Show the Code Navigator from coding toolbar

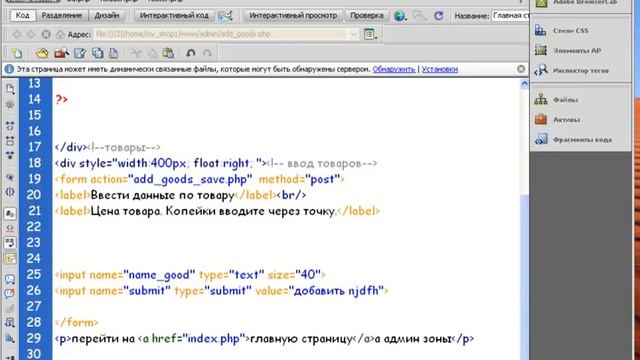pyautogui.click(x=10, y=105)
